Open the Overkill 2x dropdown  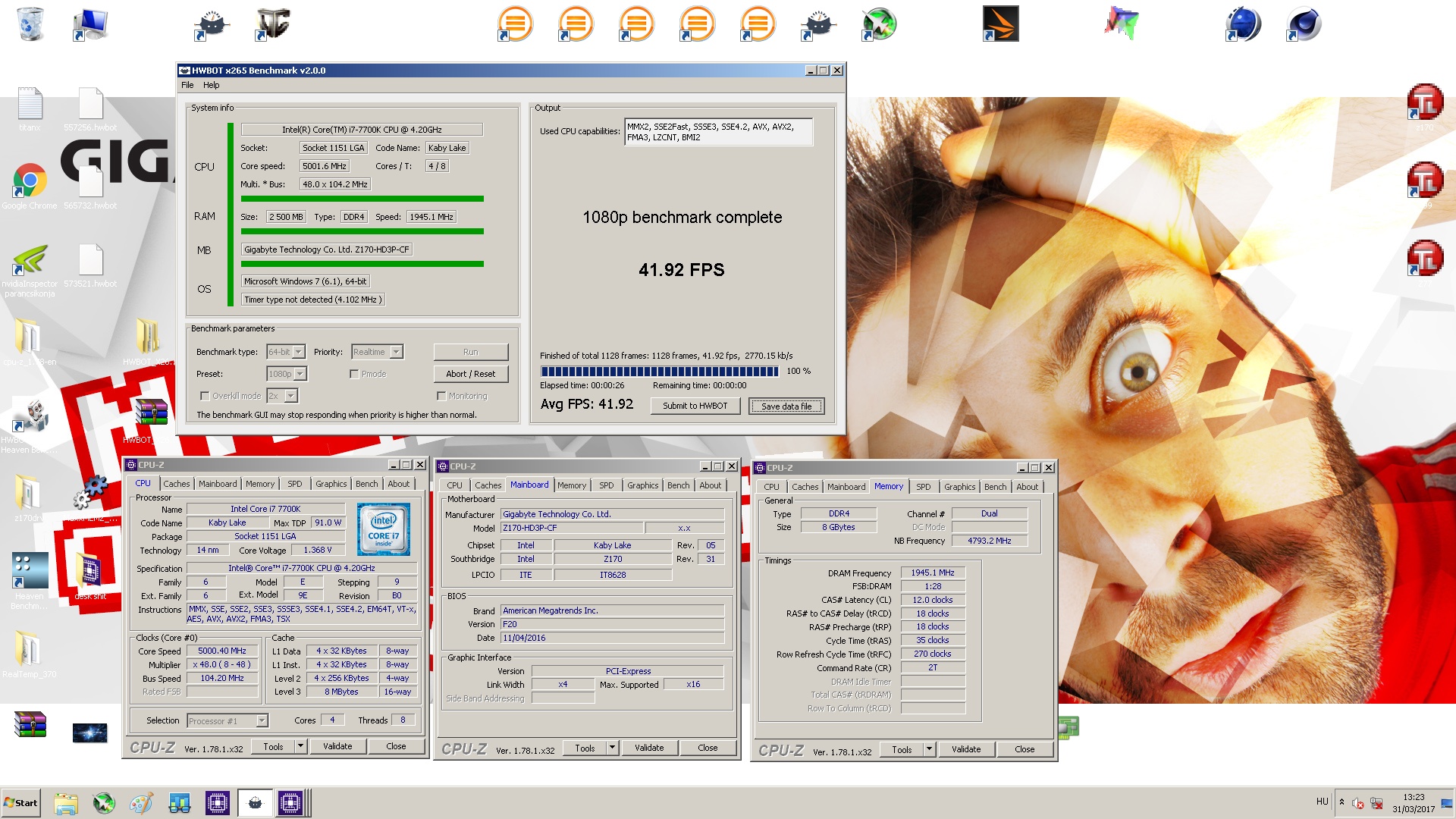[x=282, y=396]
